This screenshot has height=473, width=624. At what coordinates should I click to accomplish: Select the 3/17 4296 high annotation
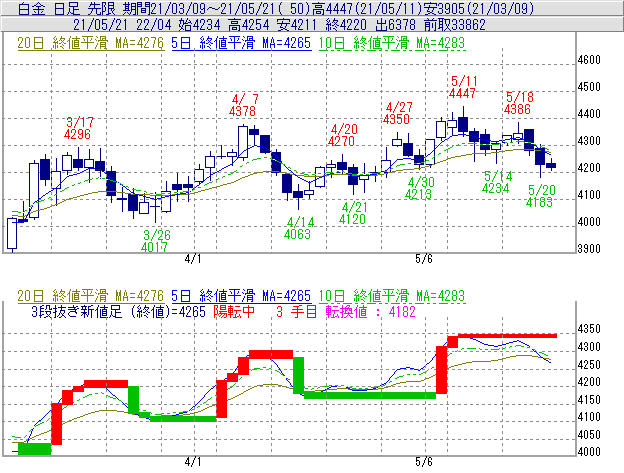point(78,128)
